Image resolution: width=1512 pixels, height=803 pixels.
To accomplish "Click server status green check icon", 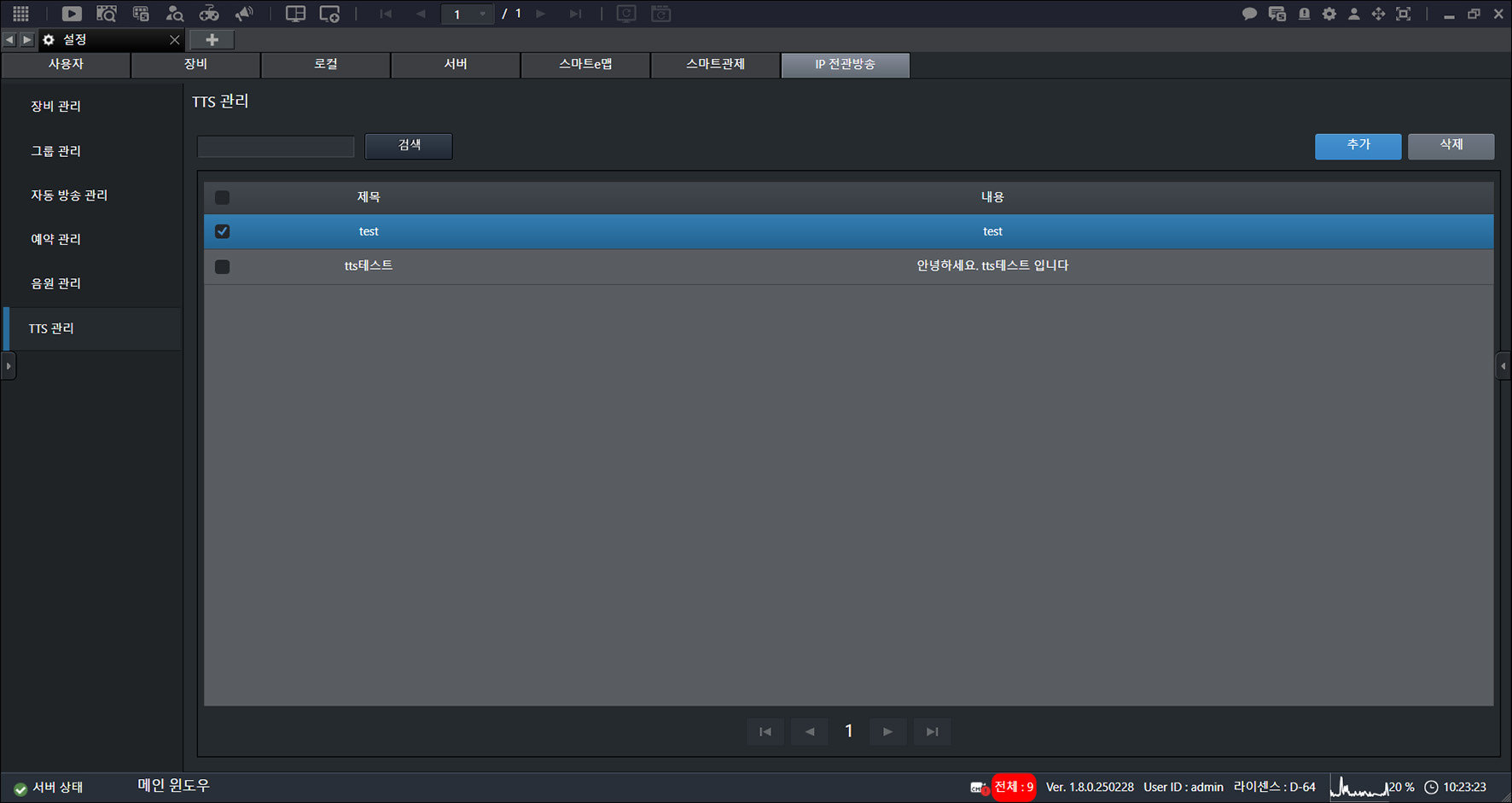I will (x=20, y=788).
